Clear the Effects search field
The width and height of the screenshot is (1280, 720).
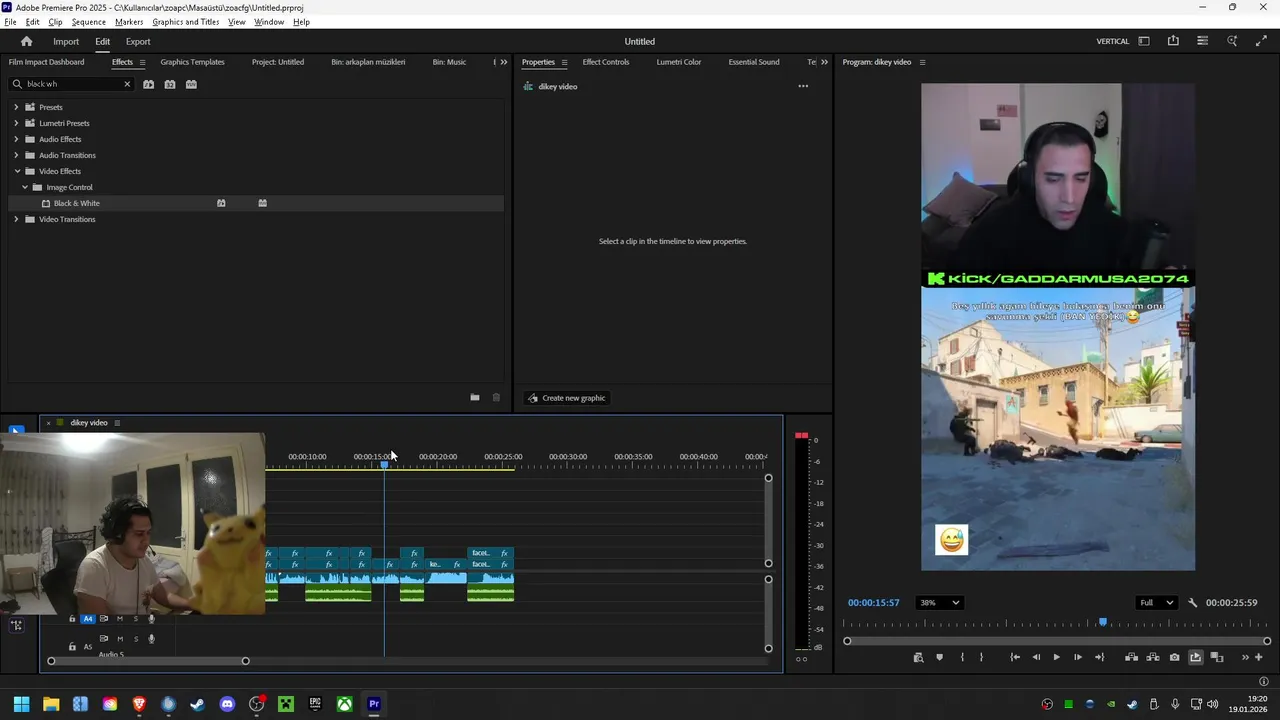tap(127, 84)
